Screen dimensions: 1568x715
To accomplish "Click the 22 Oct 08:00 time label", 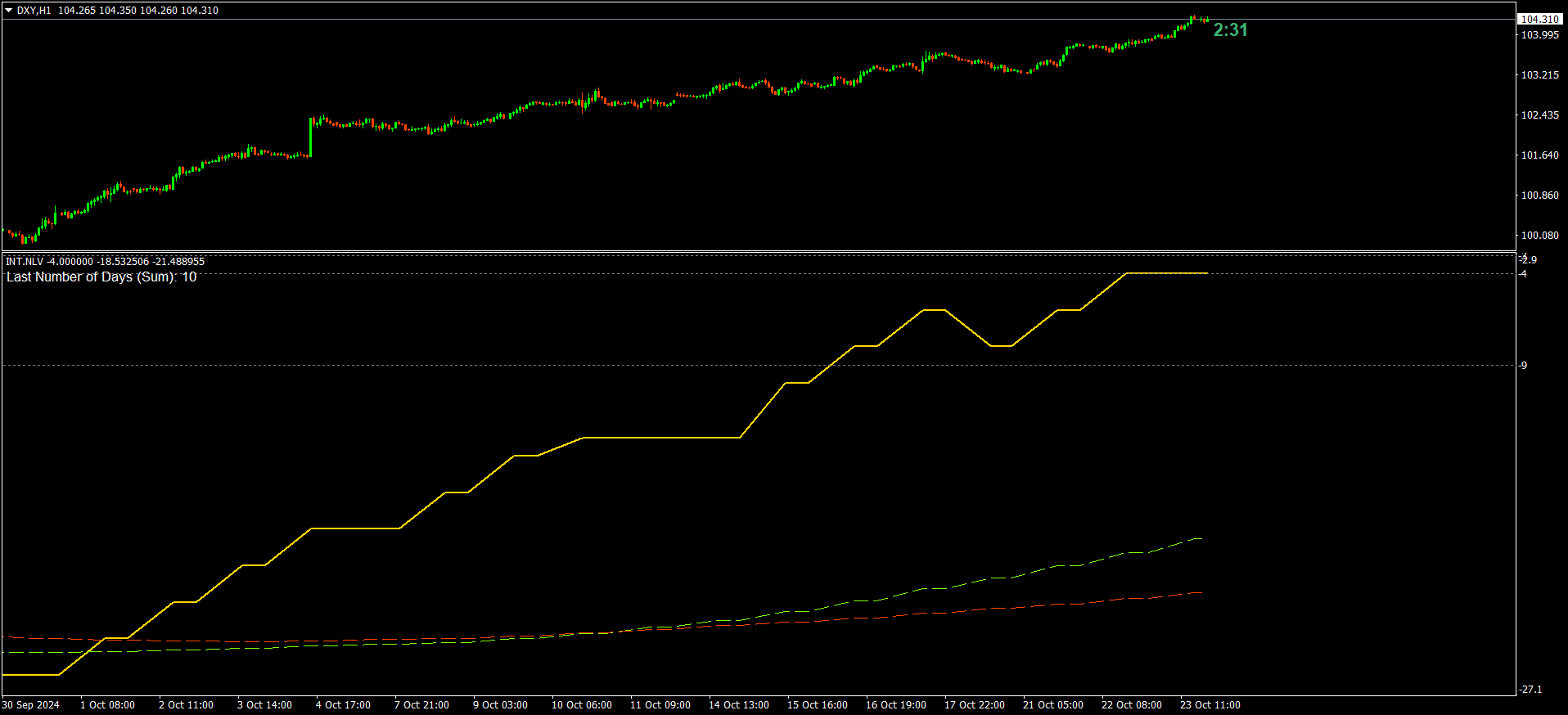I will (x=1131, y=705).
